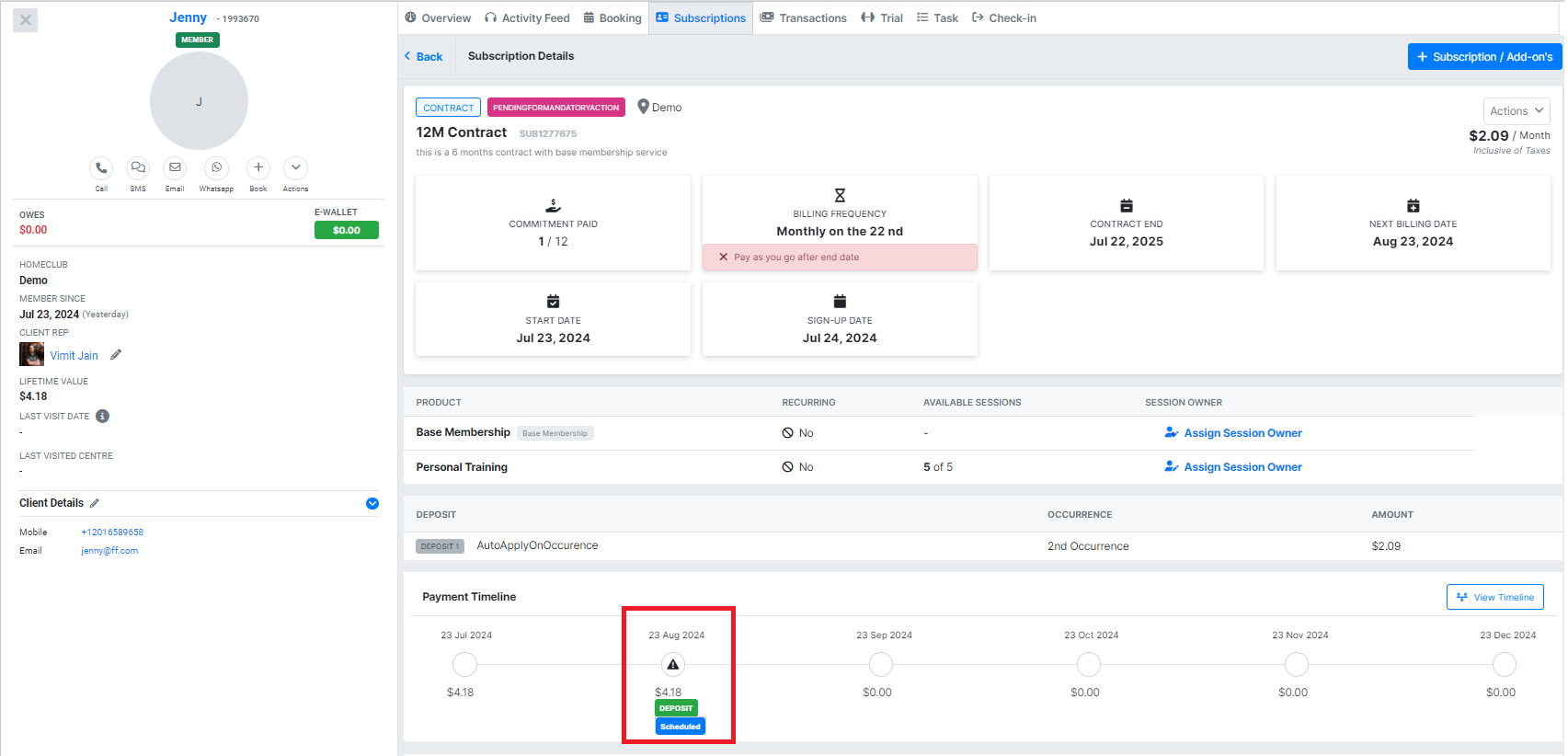This screenshot has width=1568, height=756.
Task: Open the Activity Feed tab
Action: coord(527,17)
